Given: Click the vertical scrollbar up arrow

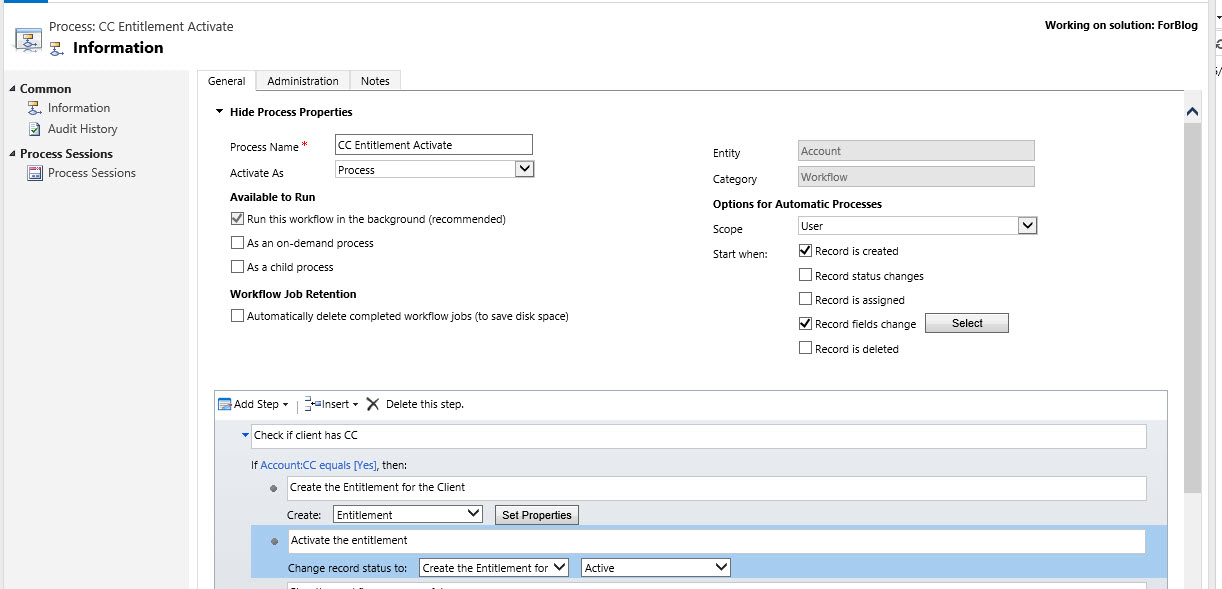Looking at the screenshot, I should pos(1192,112).
